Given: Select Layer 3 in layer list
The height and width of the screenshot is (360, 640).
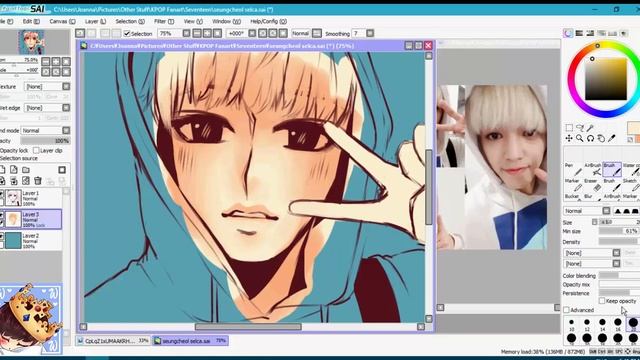Looking at the screenshot, I should point(31,219).
